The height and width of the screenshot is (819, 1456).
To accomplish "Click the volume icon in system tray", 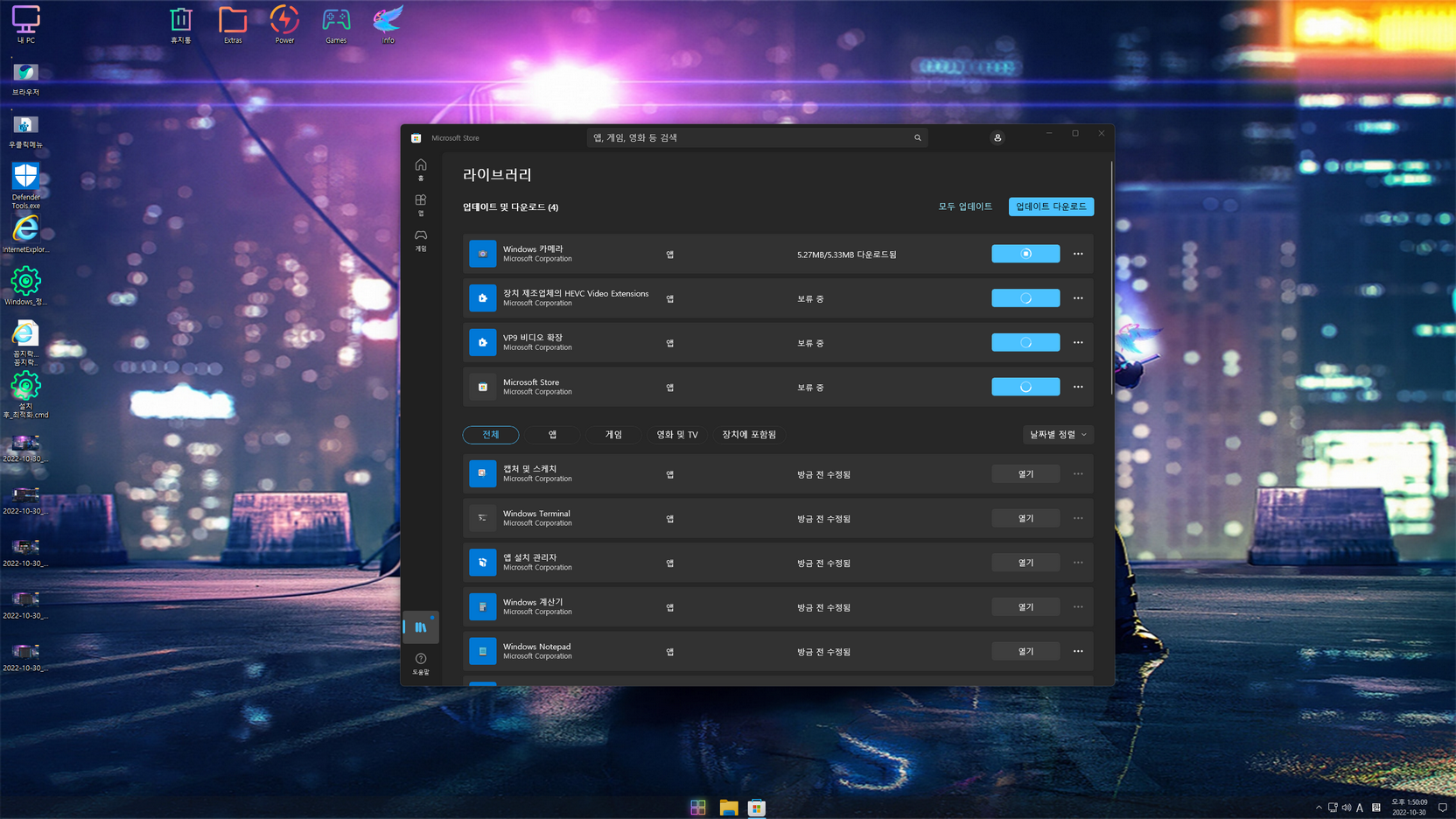I will click(x=1346, y=808).
